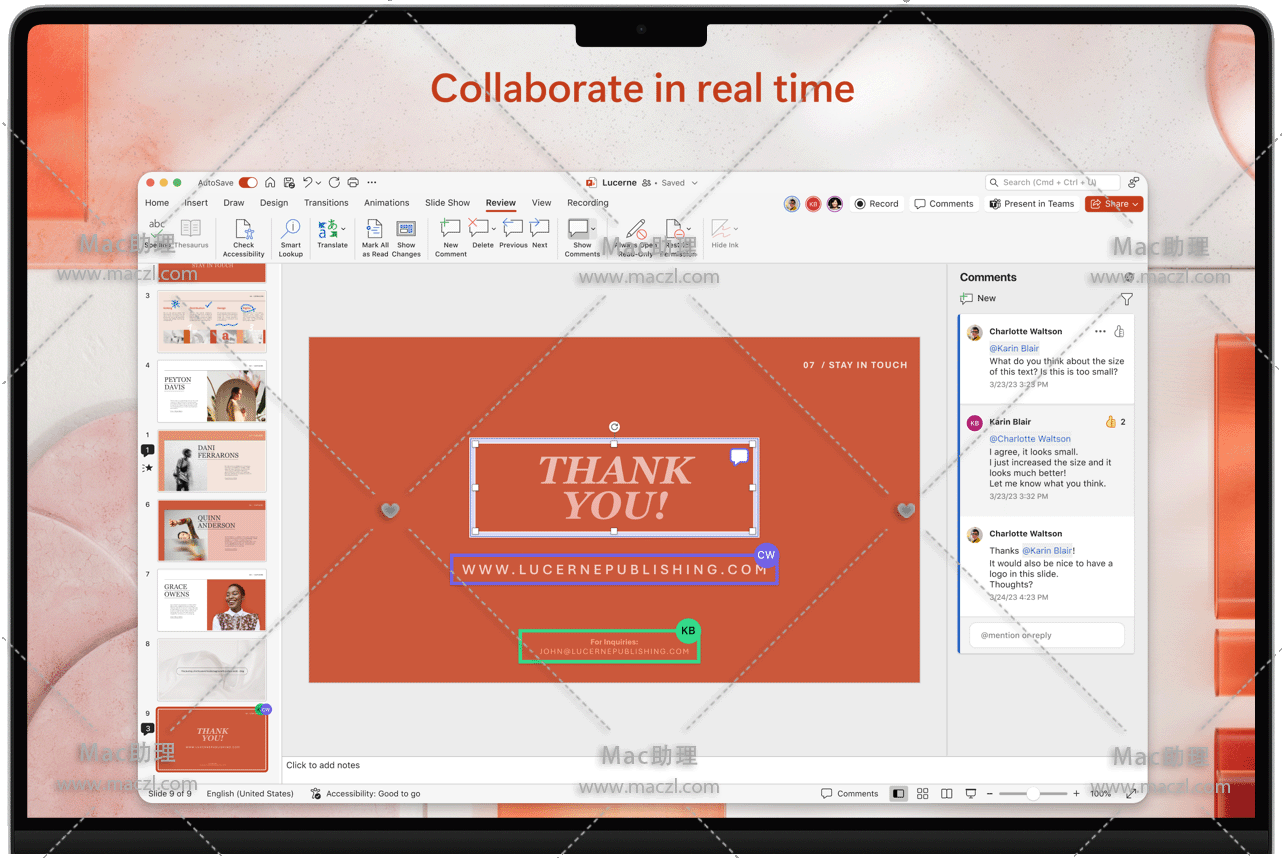The image size is (1282, 858).
Task: Click Mark All as Read icon
Action: [375, 229]
